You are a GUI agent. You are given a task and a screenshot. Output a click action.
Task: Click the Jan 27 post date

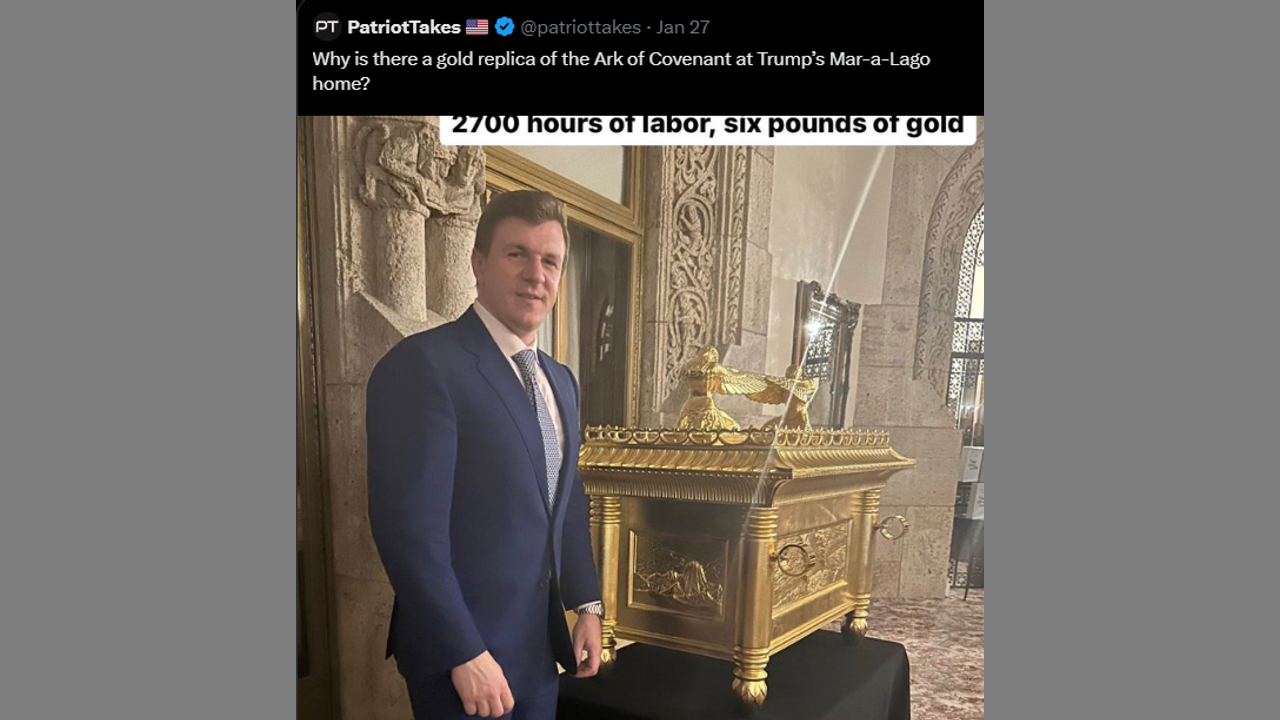click(683, 27)
